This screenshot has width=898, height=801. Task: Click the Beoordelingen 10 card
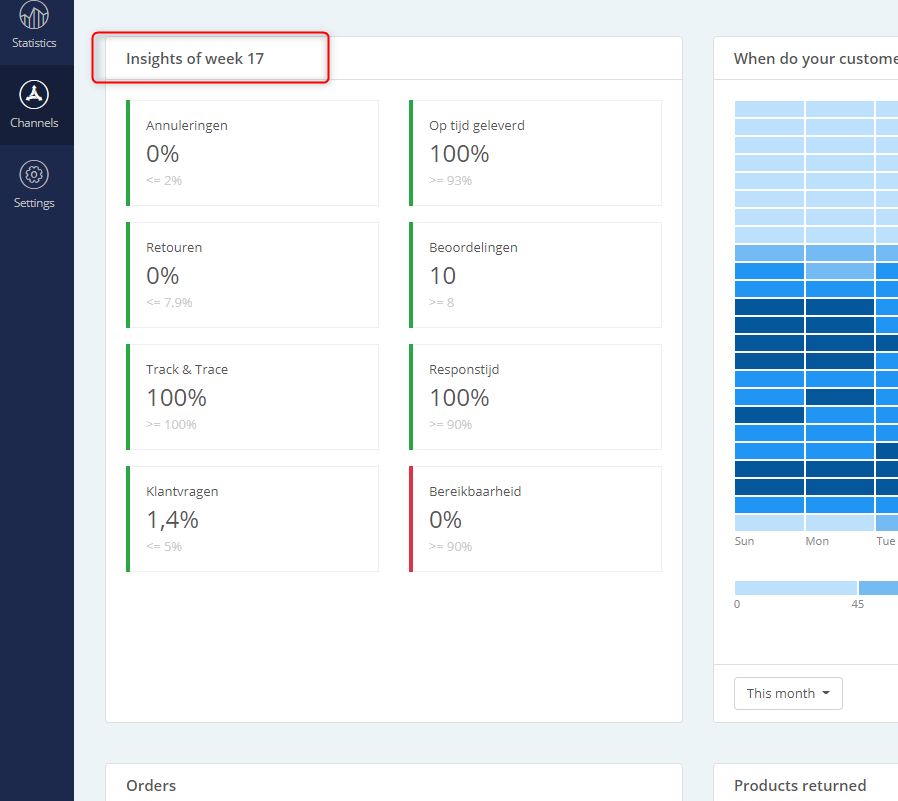click(x=535, y=275)
